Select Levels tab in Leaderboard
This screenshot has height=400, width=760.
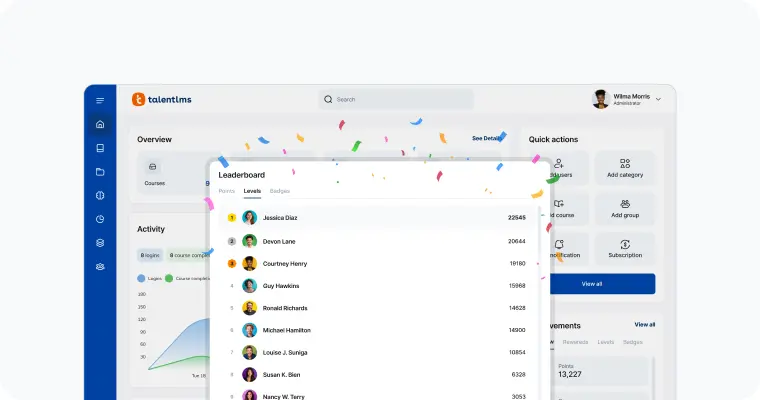pos(252,190)
